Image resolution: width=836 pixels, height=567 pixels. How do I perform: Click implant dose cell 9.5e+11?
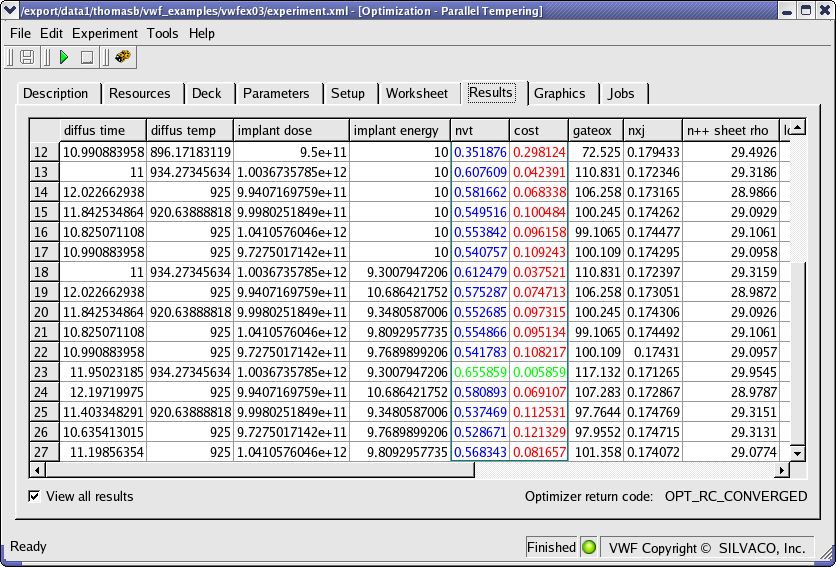click(x=291, y=152)
